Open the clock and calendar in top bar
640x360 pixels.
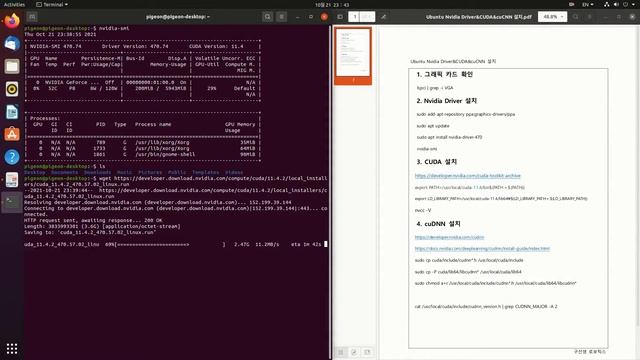332,5
